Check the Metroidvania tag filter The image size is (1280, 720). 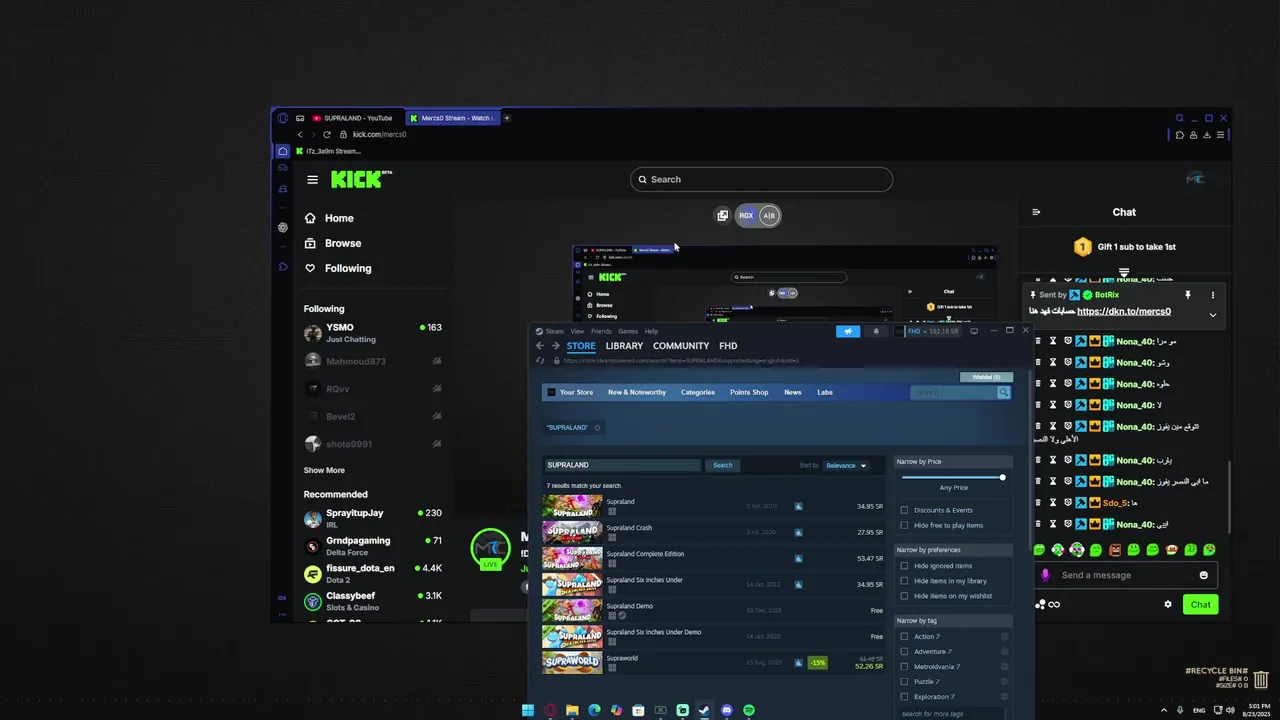904,667
